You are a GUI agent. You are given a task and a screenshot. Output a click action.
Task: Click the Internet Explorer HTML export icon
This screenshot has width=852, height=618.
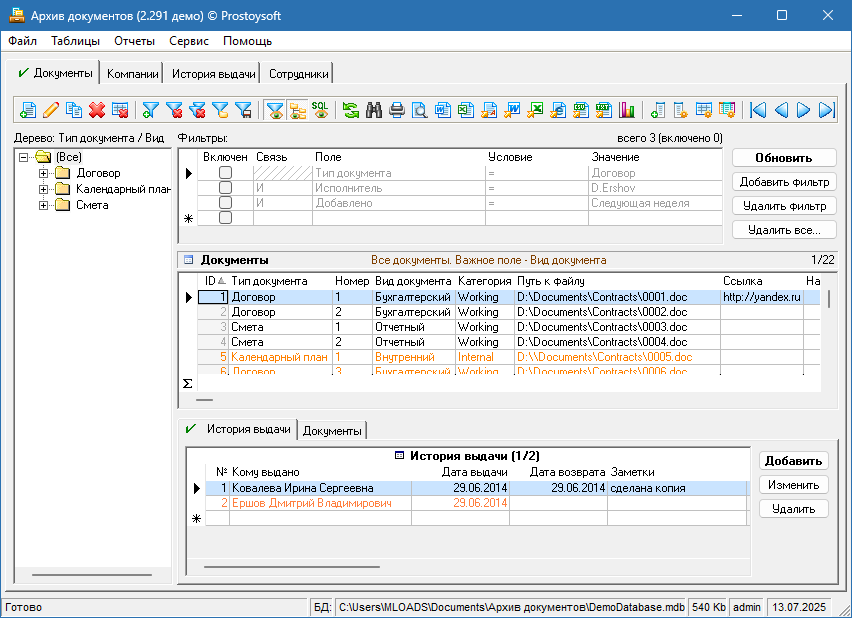pyautogui.click(x=558, y=110)
